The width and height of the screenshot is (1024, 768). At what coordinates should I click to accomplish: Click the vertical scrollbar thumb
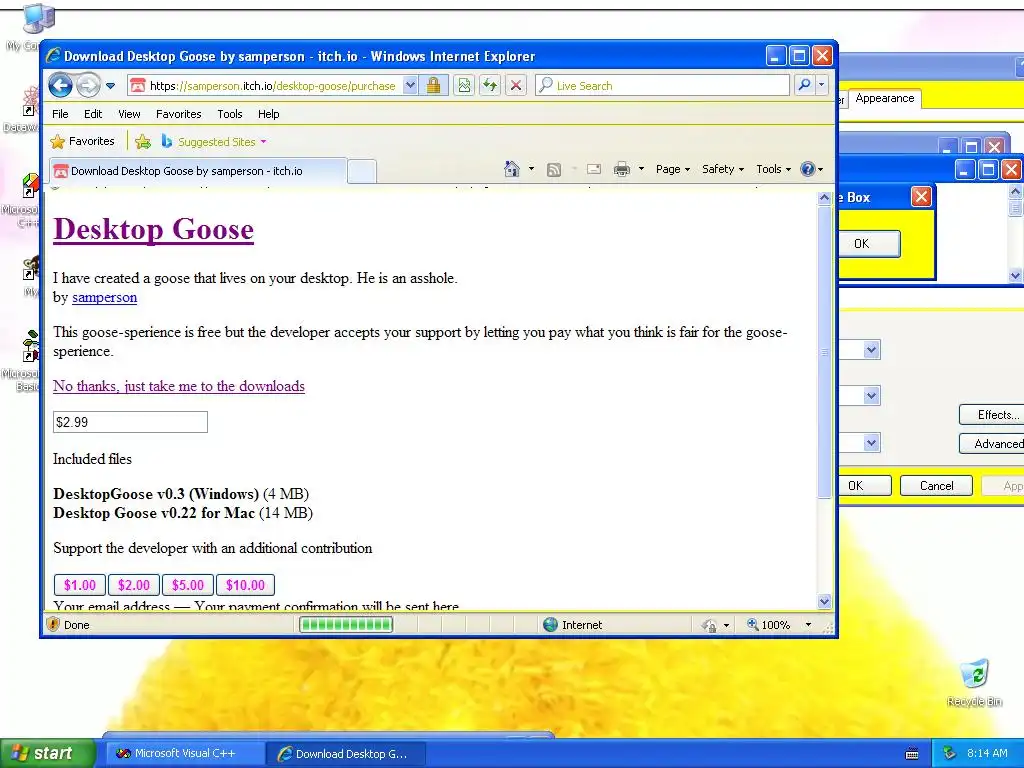click(x=824, y=352)
